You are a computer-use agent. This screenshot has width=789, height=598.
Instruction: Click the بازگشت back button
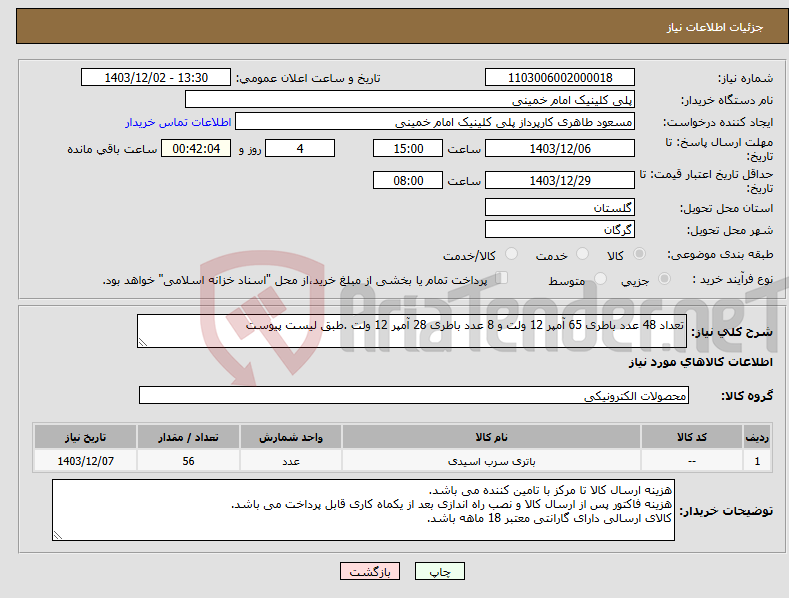point(370,571)
